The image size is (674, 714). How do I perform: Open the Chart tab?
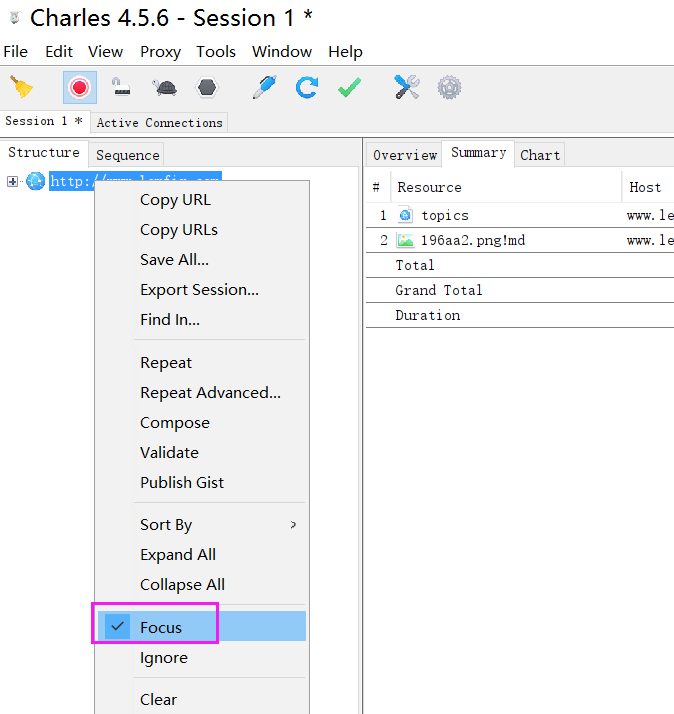coord(540,155)
